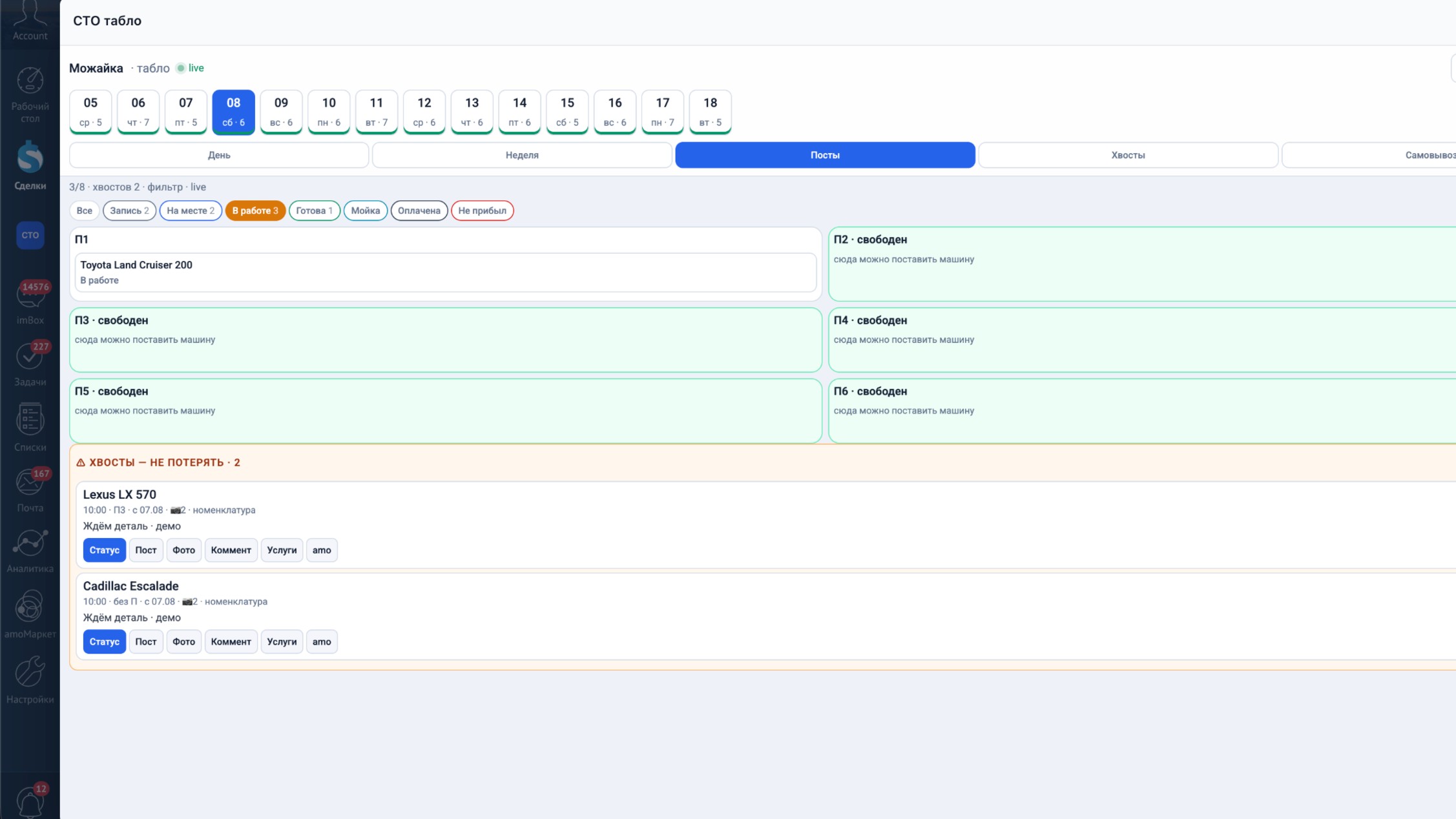Image resolution: width=1456 pixels, height=819 pixels.
Task: Click Статус button for Cadillac Escalade
Action: (105, 642)
